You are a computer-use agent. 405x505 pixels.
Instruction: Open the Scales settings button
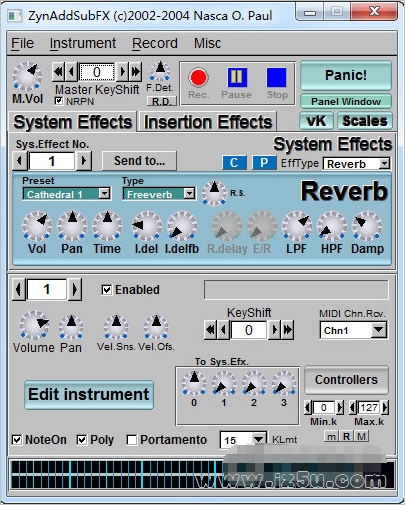365,121
